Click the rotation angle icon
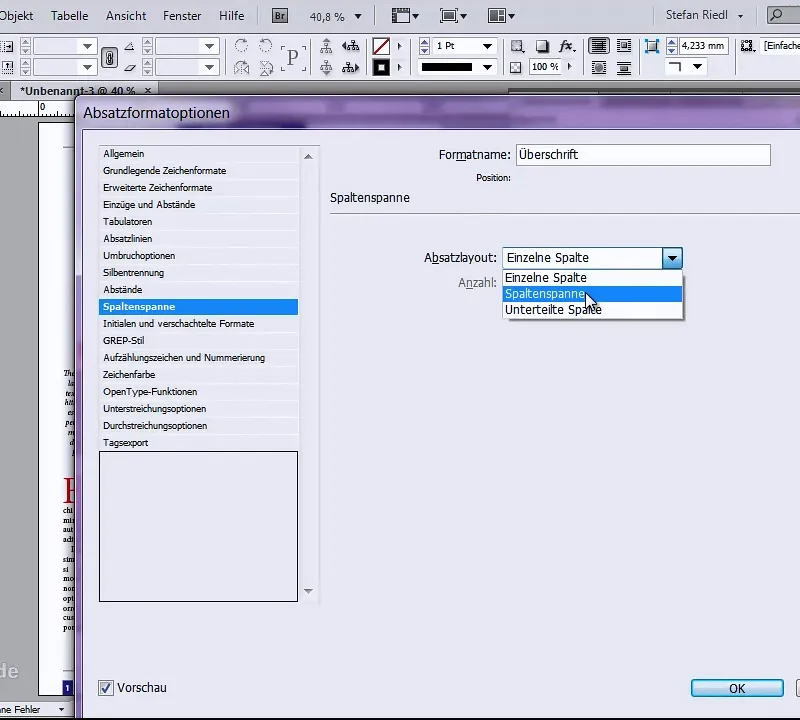 (x=130, y=46)
